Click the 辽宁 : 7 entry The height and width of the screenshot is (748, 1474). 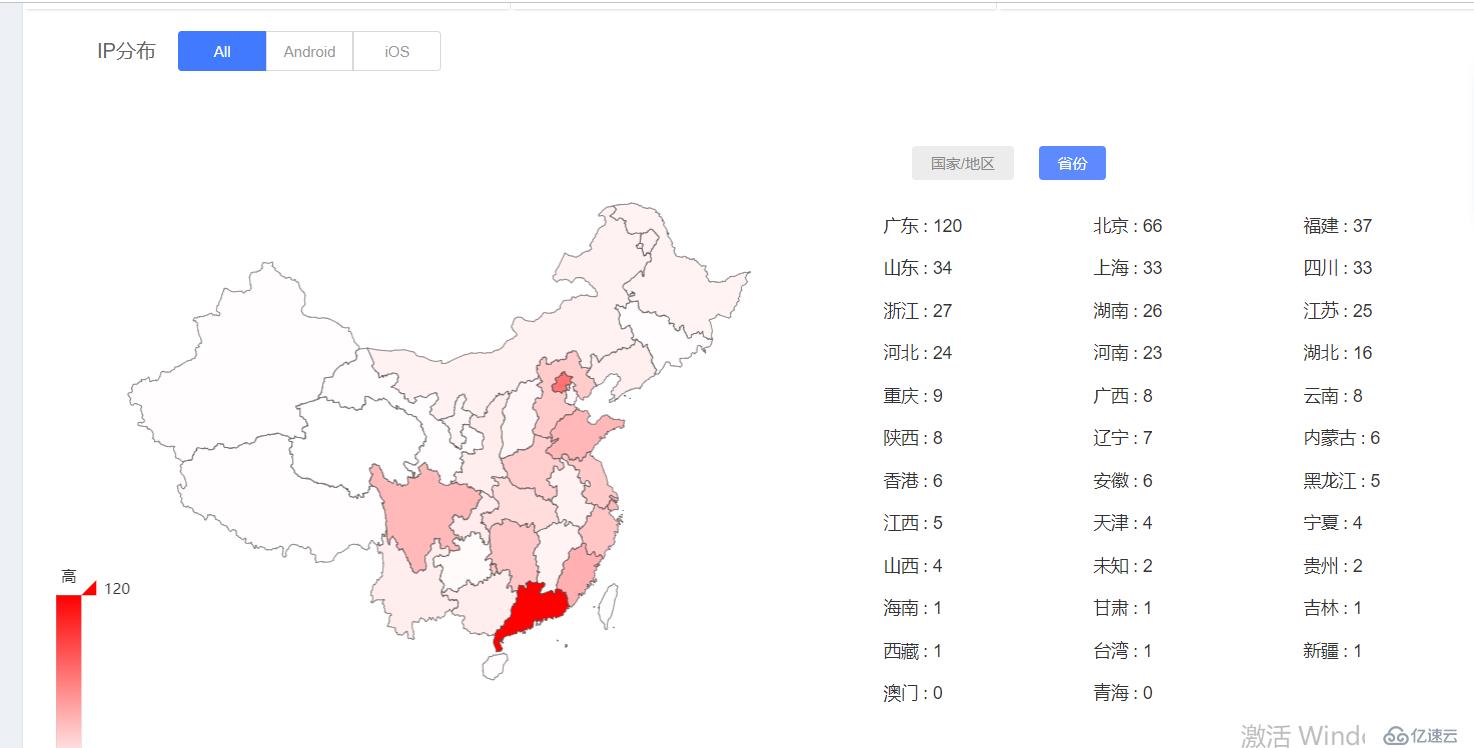(1123, 438)
